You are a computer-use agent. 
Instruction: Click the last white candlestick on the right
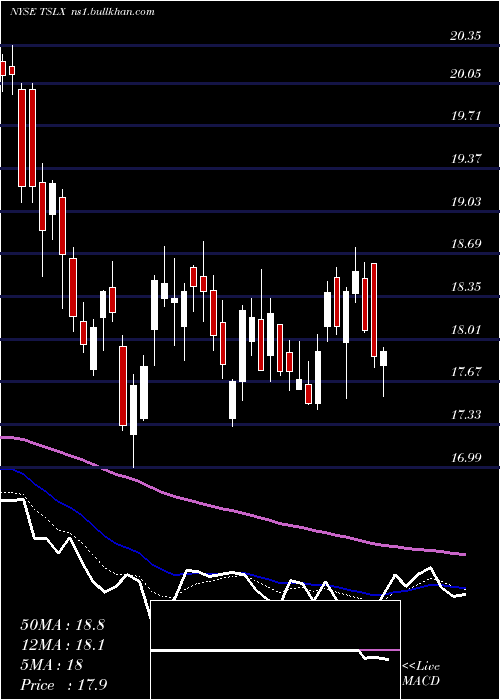coord(383,358)
